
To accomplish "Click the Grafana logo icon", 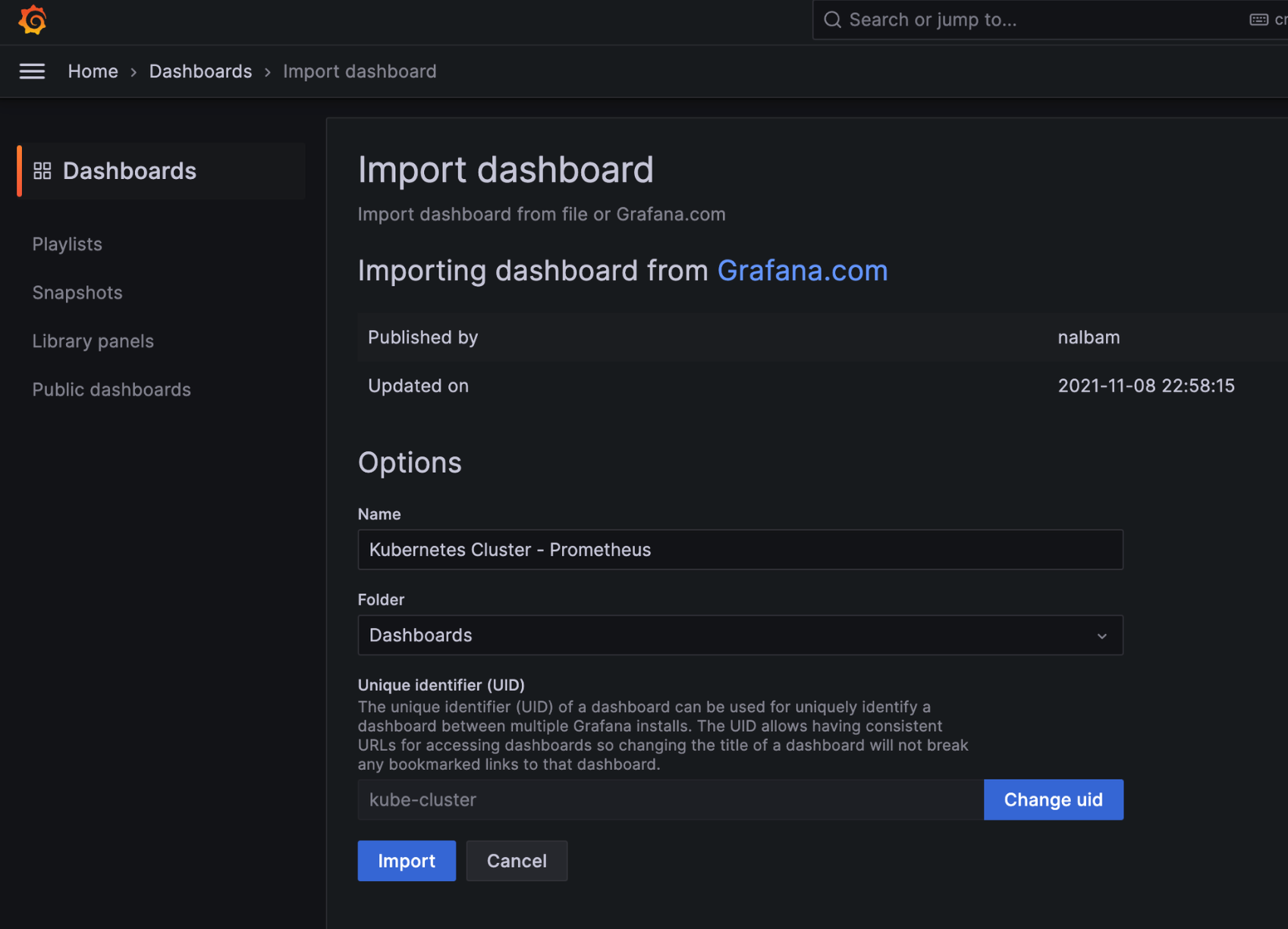I will coord(33,20).
